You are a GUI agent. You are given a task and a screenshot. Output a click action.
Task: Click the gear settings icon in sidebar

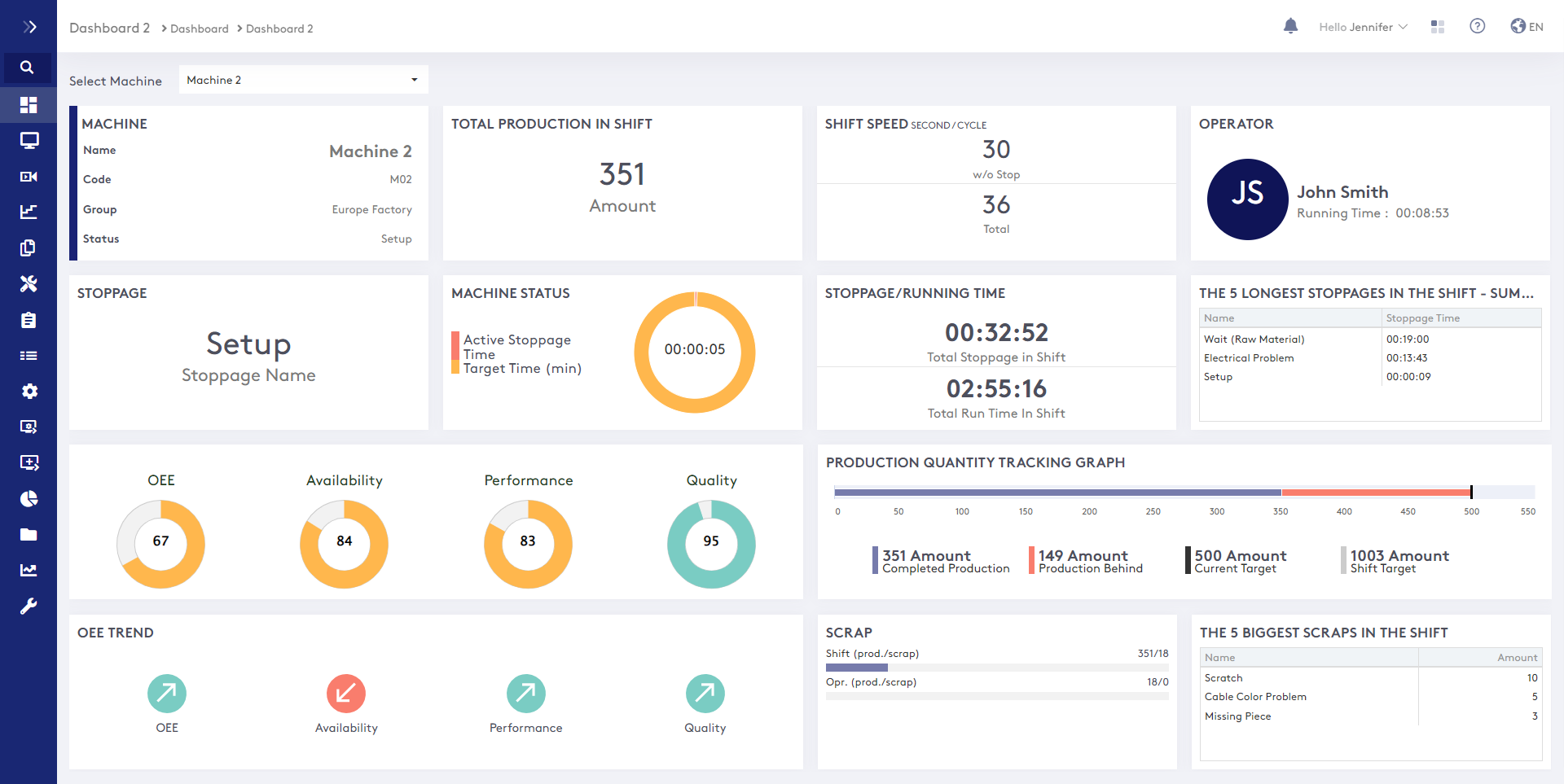(x=29, y=391)
